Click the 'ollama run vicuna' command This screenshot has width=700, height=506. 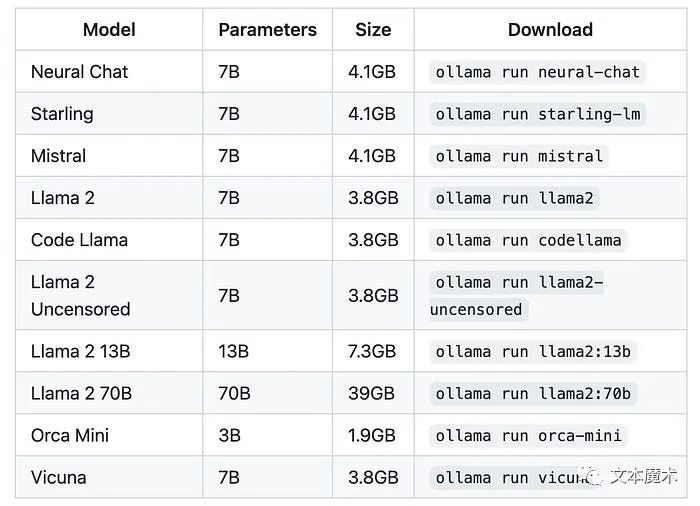coord(513,477)
